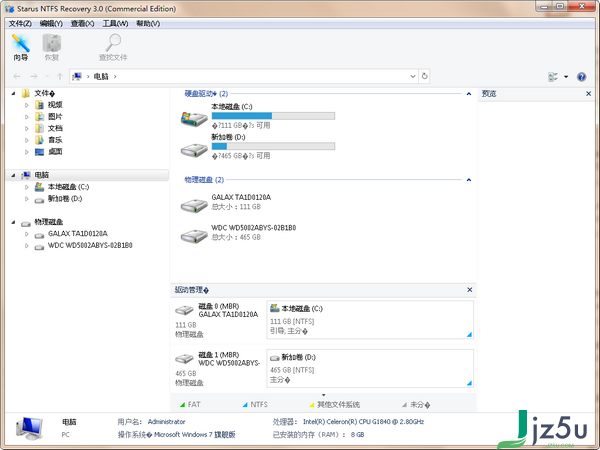Collapse the 硬盘驱动器 (2) group
Image resolution: width=600 pixels, height=450 pixels.
point(469,94)
